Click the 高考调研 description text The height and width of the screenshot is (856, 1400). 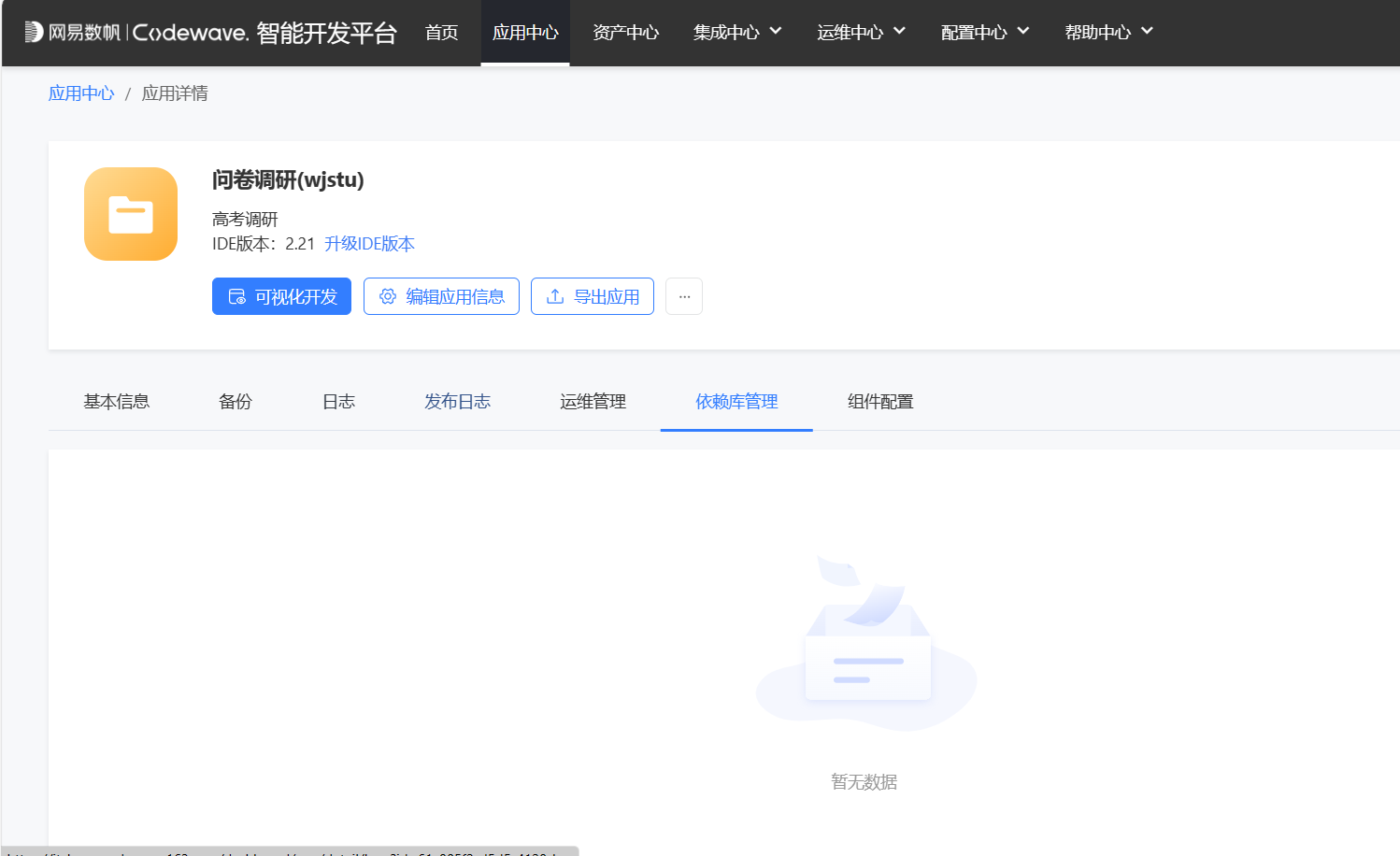(x=245, y=220)
